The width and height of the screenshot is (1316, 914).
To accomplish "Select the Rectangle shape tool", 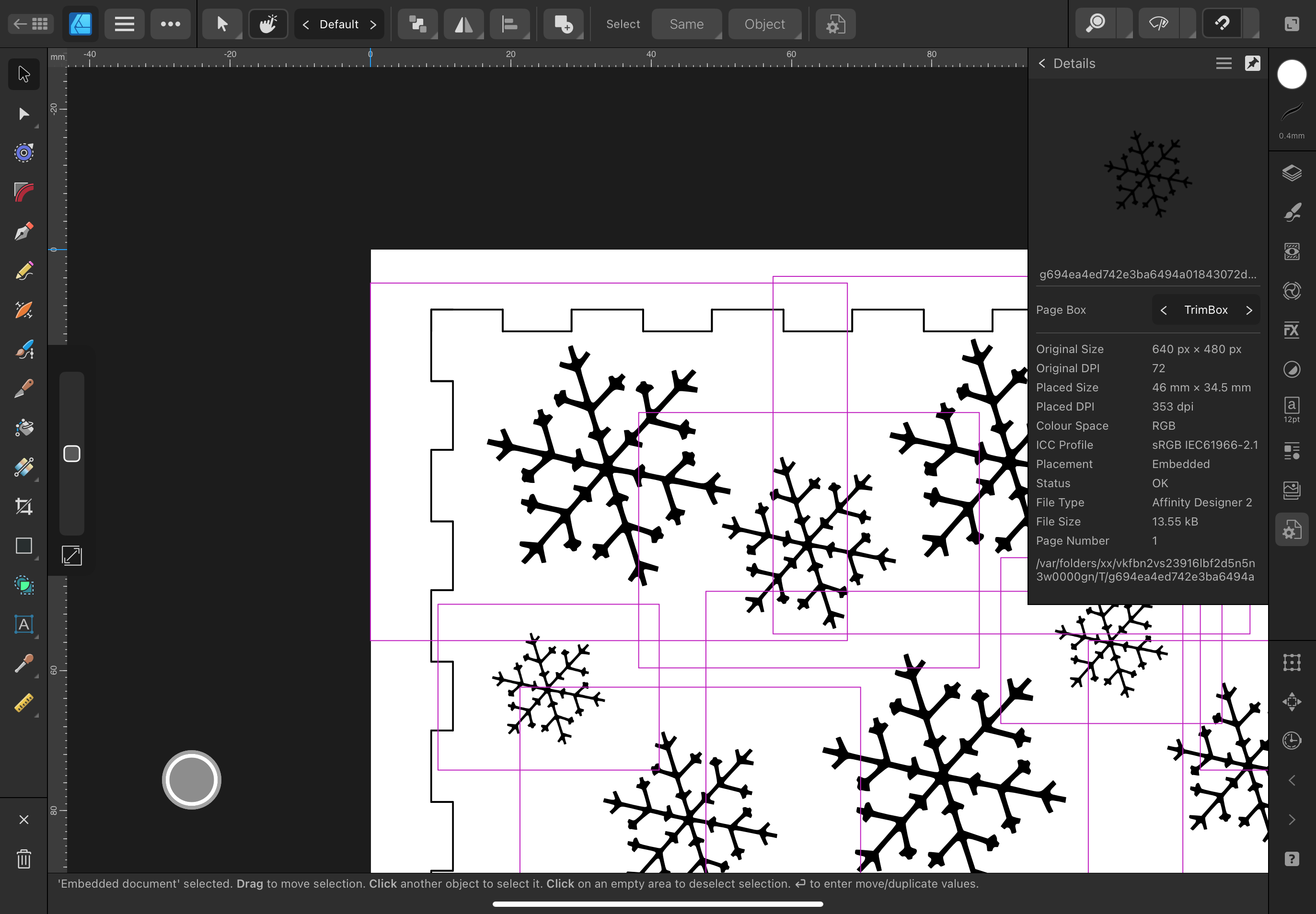I will [23, 546].
